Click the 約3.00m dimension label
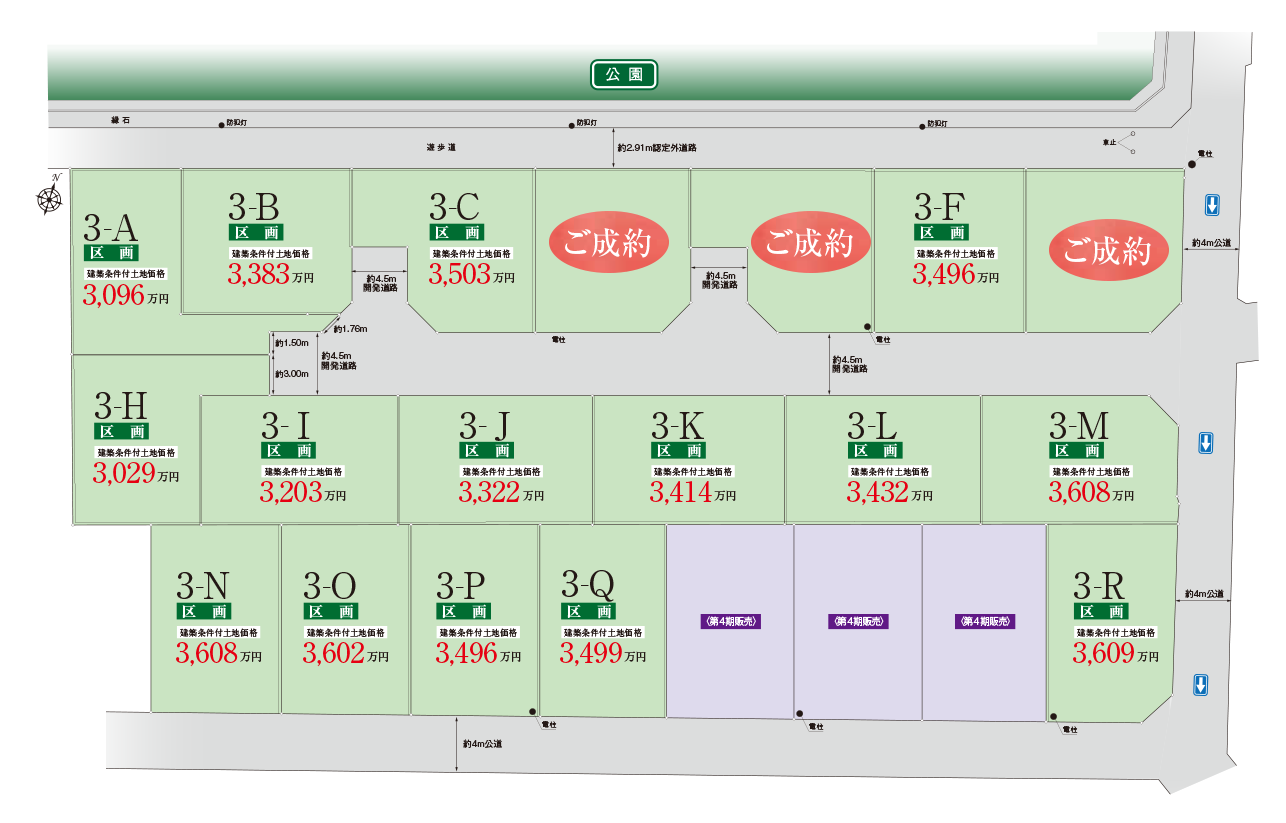Viewport: 1286px width, 823px height. [x=291, y=373]
